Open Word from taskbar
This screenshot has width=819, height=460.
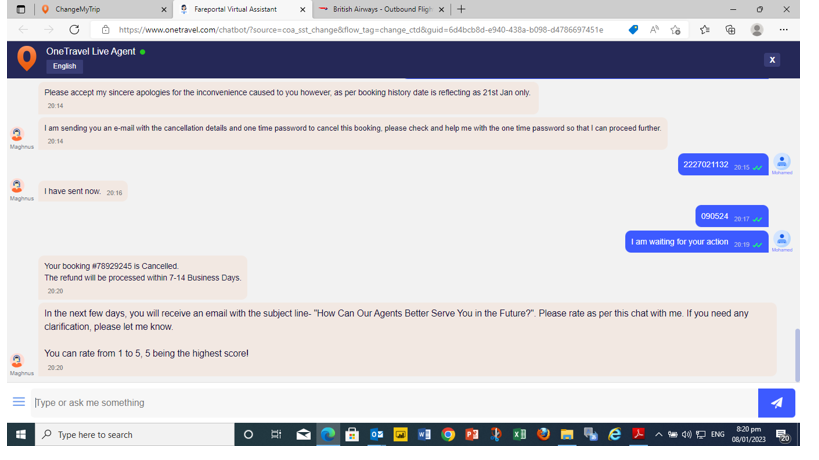click(424, 434)
